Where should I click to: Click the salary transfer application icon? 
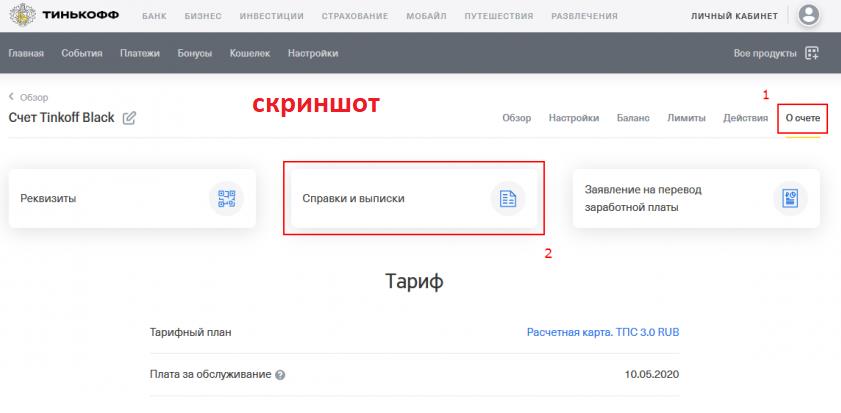tap(790, 198)
